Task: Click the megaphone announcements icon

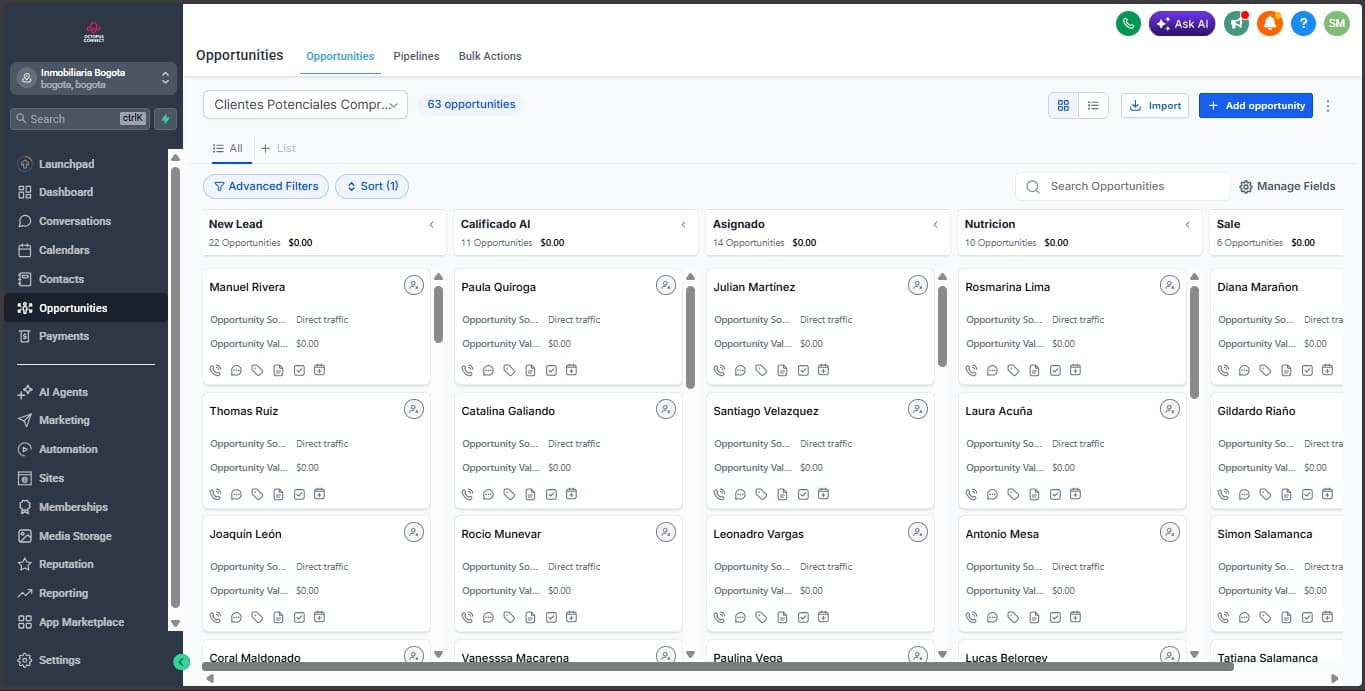Action: pos(1236,23)
